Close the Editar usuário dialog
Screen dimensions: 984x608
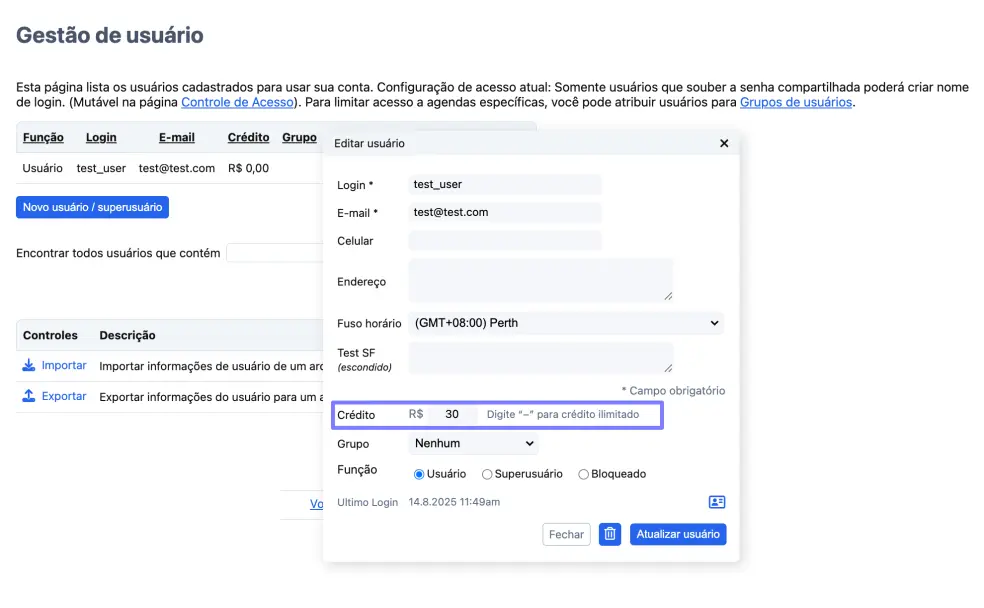click(x=724, y=143)
